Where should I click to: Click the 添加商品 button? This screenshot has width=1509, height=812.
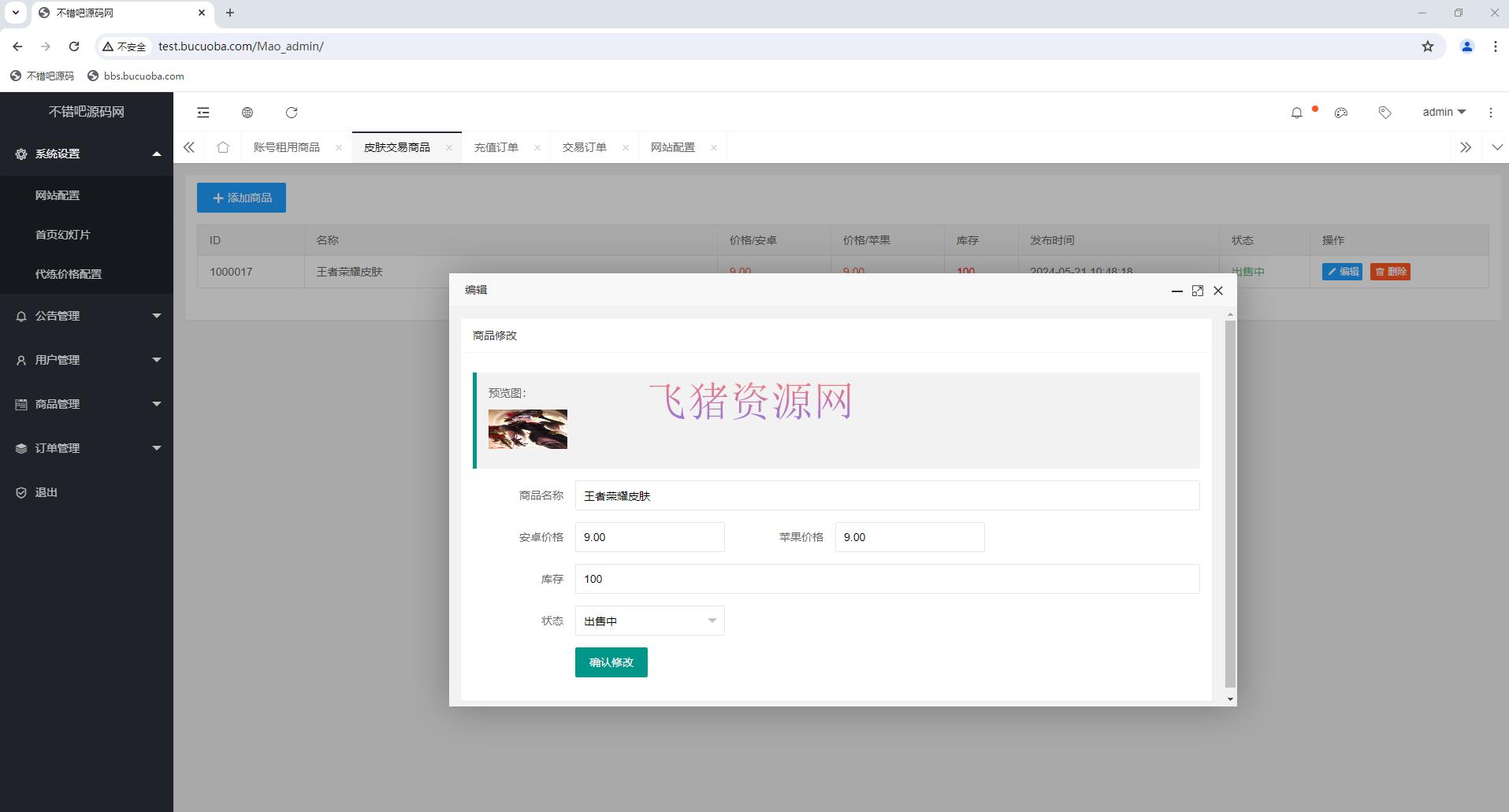[241, 198]
